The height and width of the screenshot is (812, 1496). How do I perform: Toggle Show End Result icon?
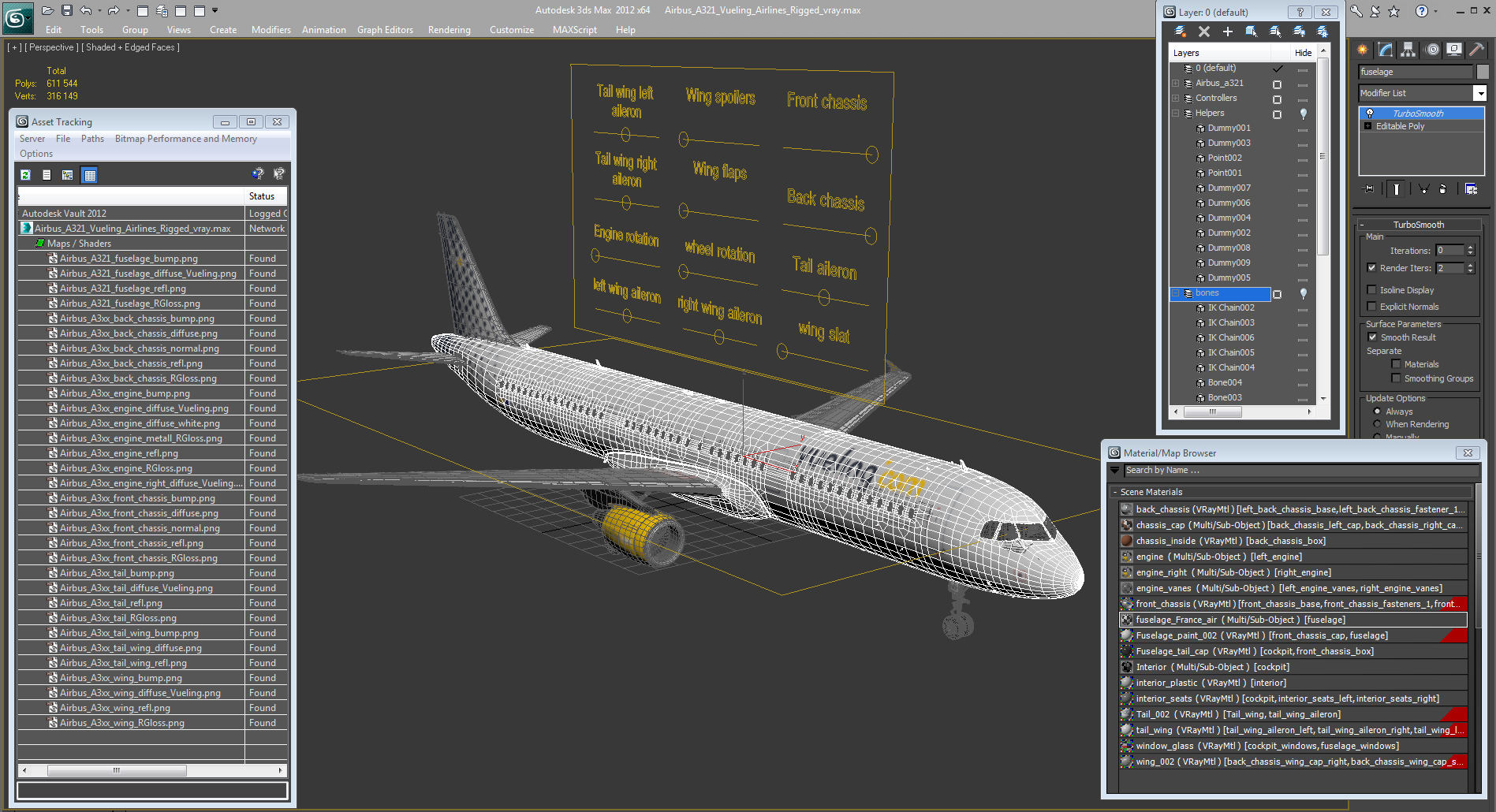point(1397,189)
